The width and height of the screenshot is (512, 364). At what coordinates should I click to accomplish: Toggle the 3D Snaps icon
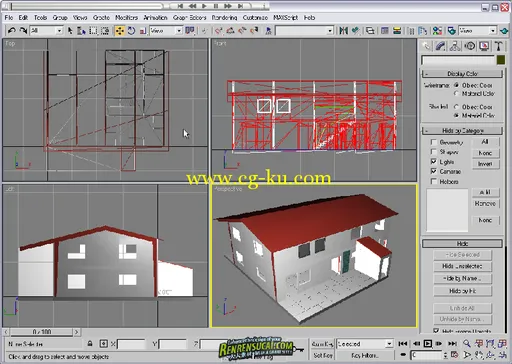point(219,31)
